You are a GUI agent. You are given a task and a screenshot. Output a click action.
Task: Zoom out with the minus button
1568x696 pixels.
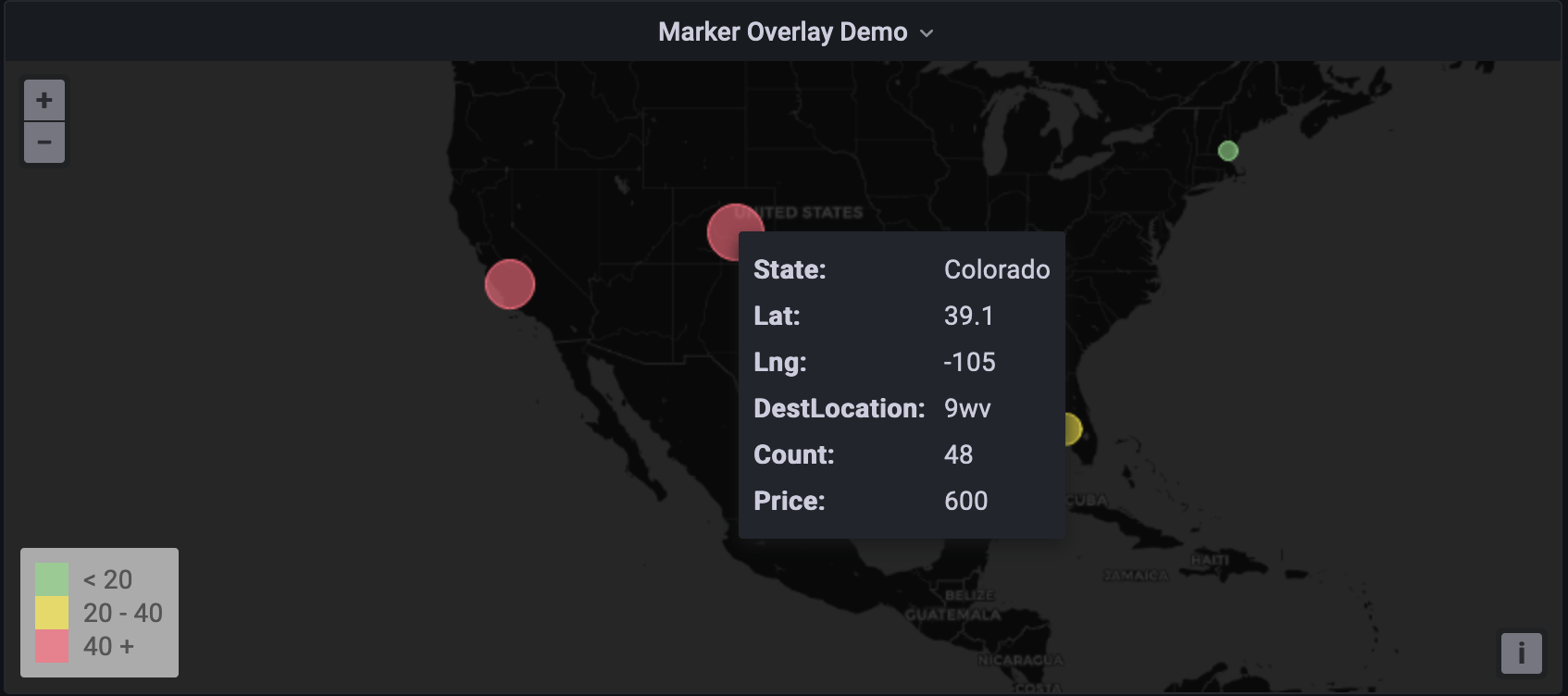[44, 143]
